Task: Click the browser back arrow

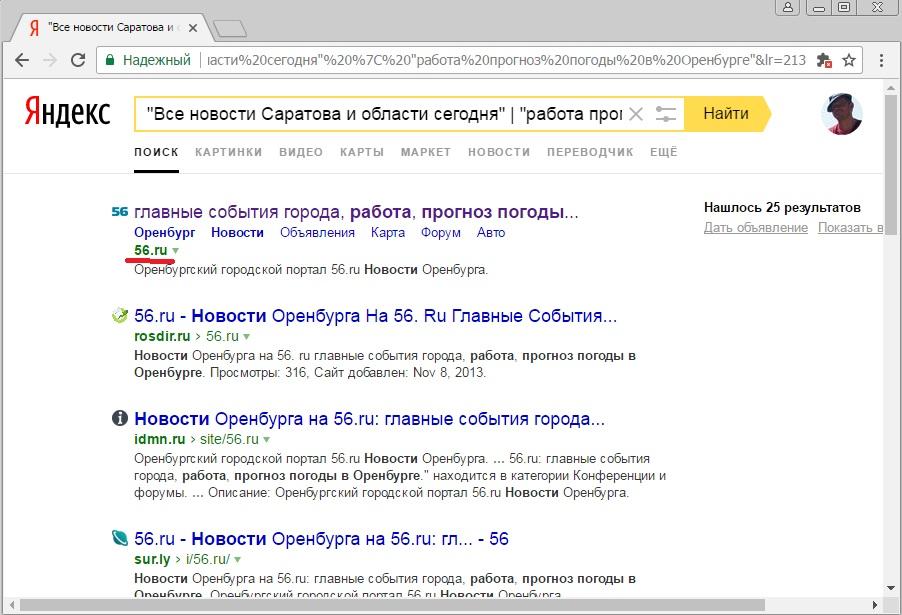Action: tap(22, 60)
